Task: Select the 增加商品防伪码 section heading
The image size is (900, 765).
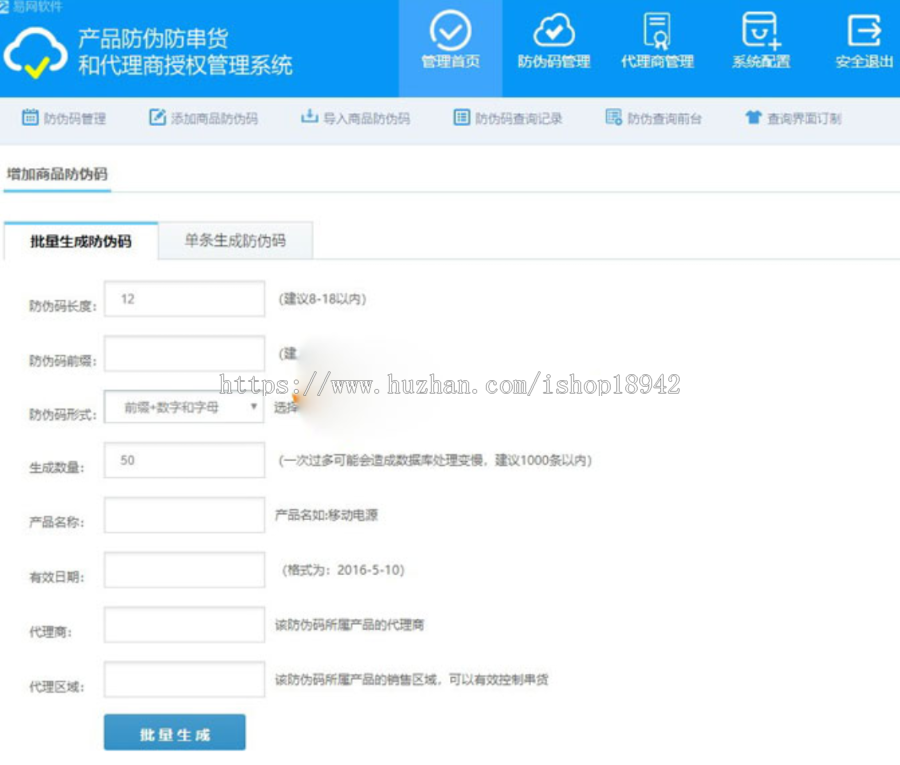Action: click(x=57, y=174)
